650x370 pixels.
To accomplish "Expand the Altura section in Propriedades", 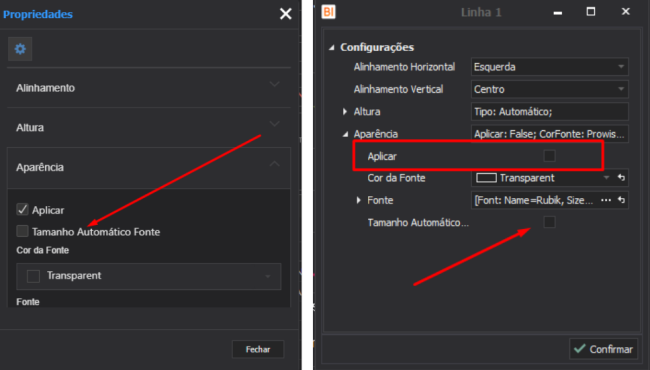I will 149,127.
